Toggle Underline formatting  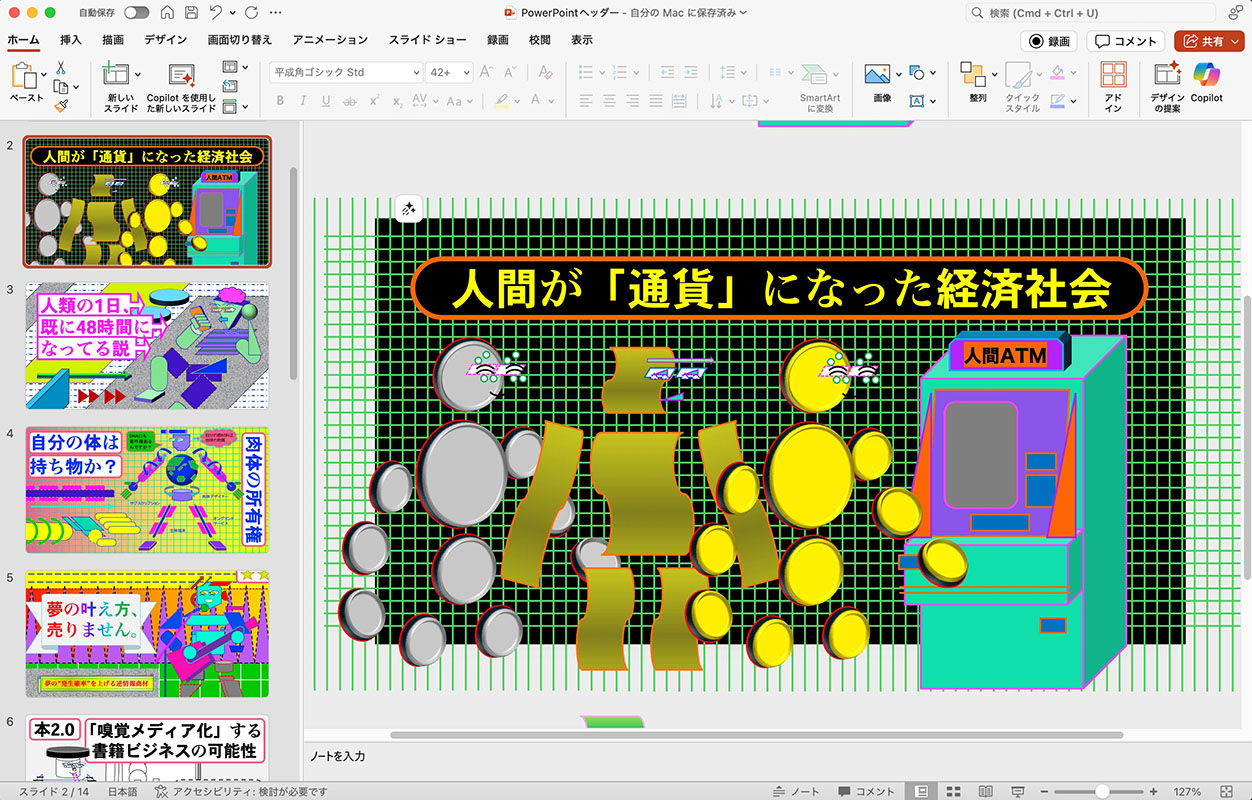(326, 101)
